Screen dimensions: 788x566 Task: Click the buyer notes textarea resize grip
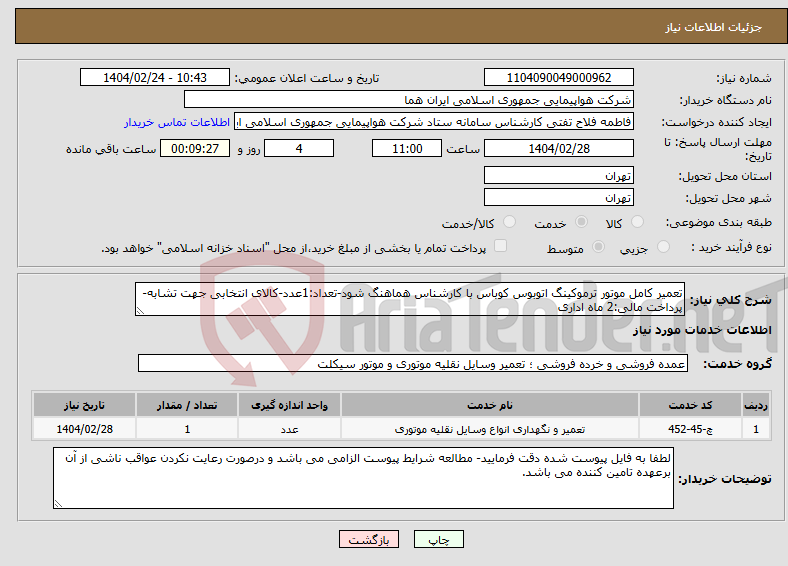click(x=58, y=504)
